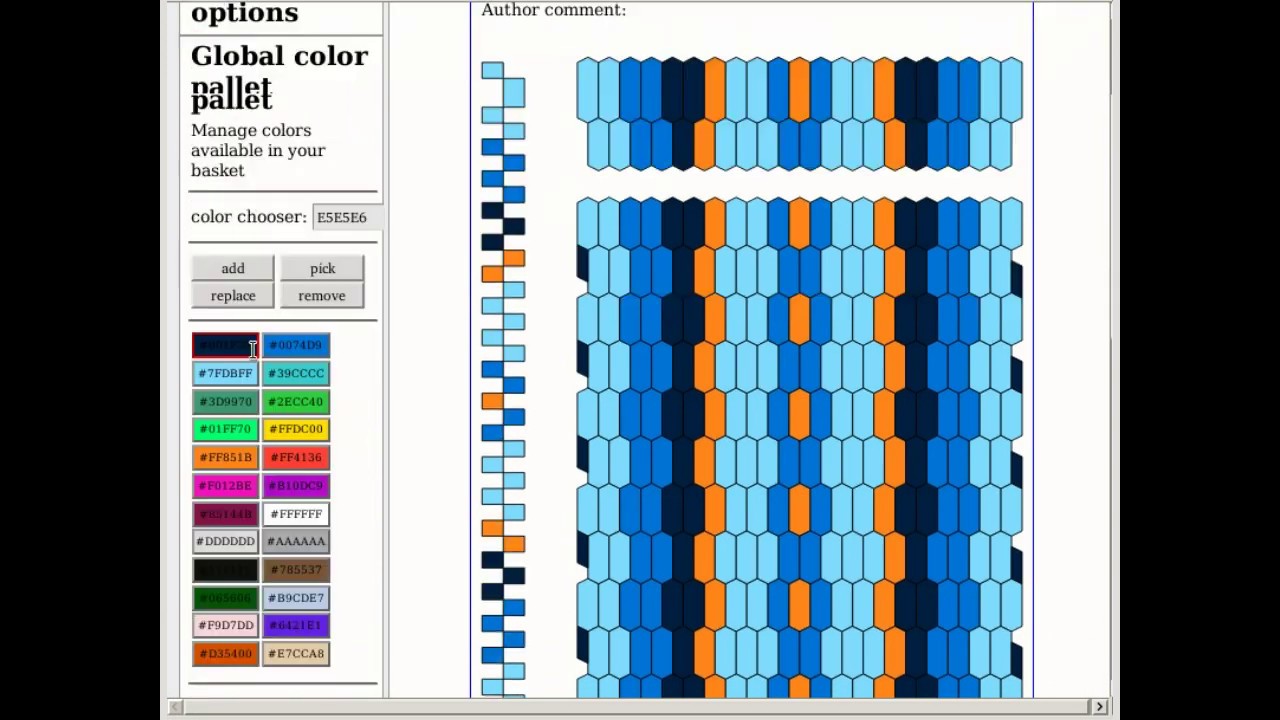Select the #B9CDE7 pale blue swatch

296,597
